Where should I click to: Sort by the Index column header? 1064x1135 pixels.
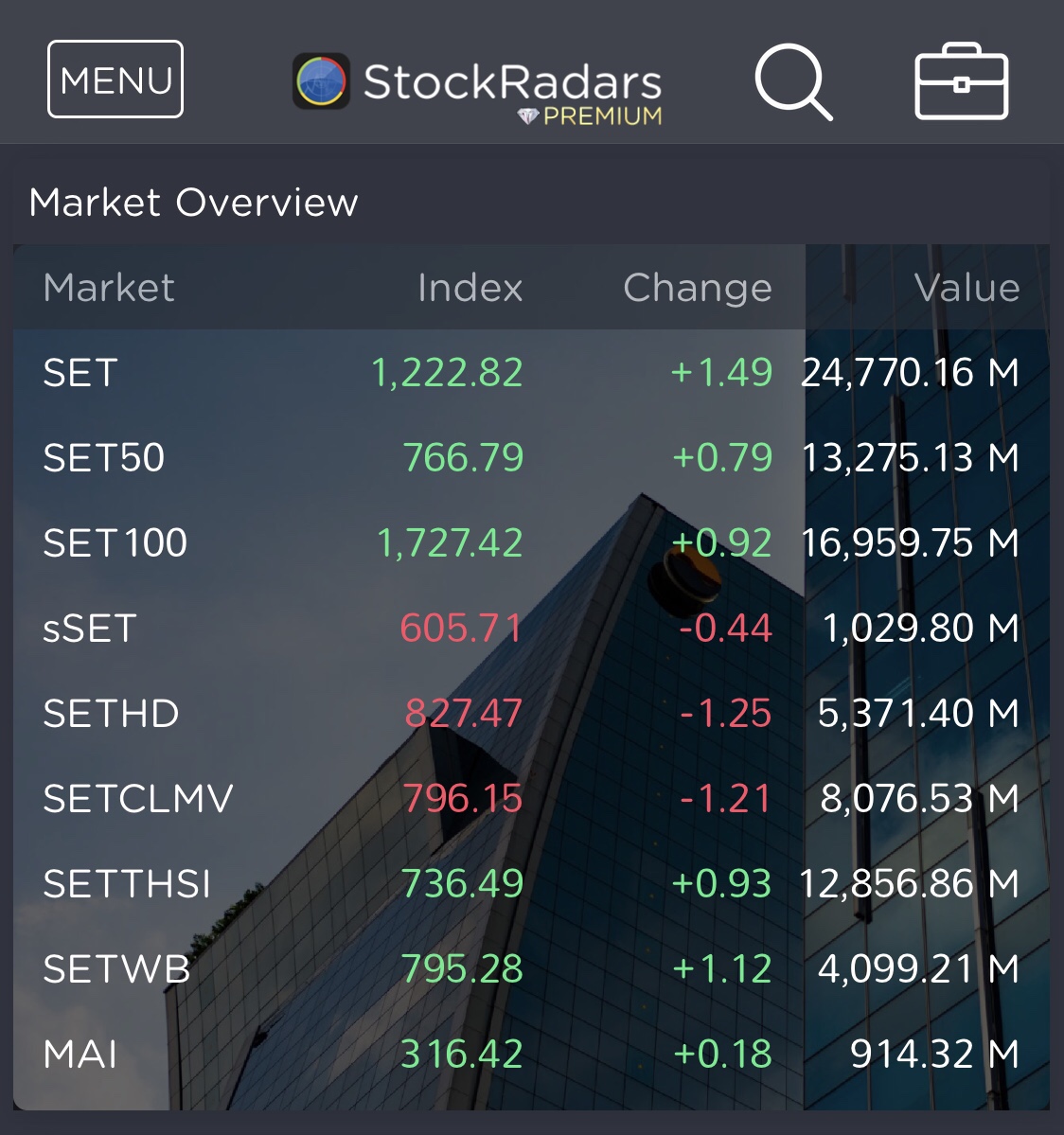pos(470,288)
